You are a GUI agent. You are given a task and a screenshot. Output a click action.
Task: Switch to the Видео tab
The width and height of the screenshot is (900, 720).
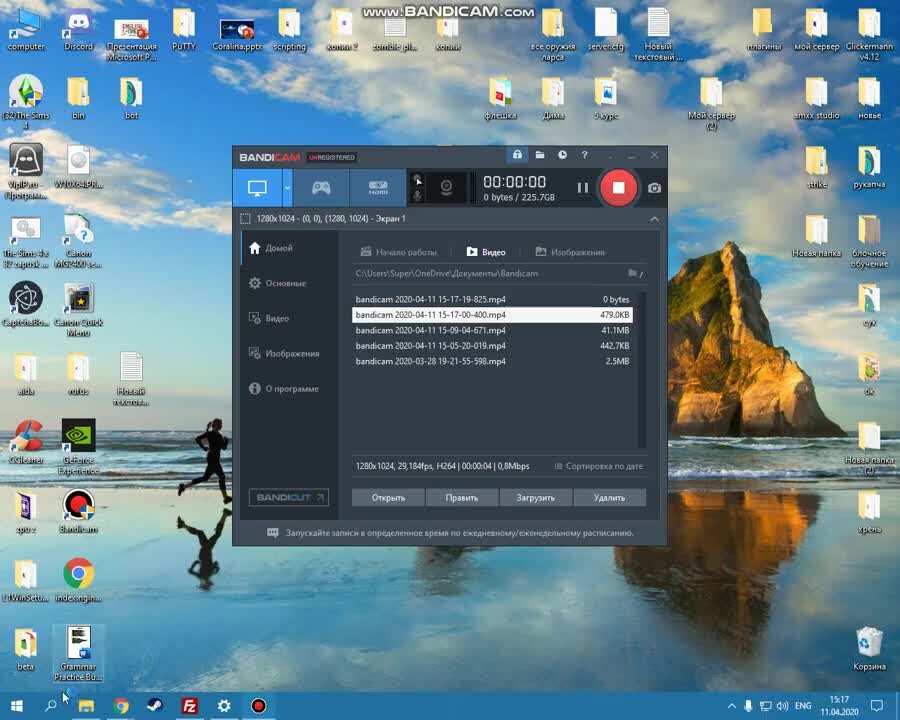click(x=486, y=252)
